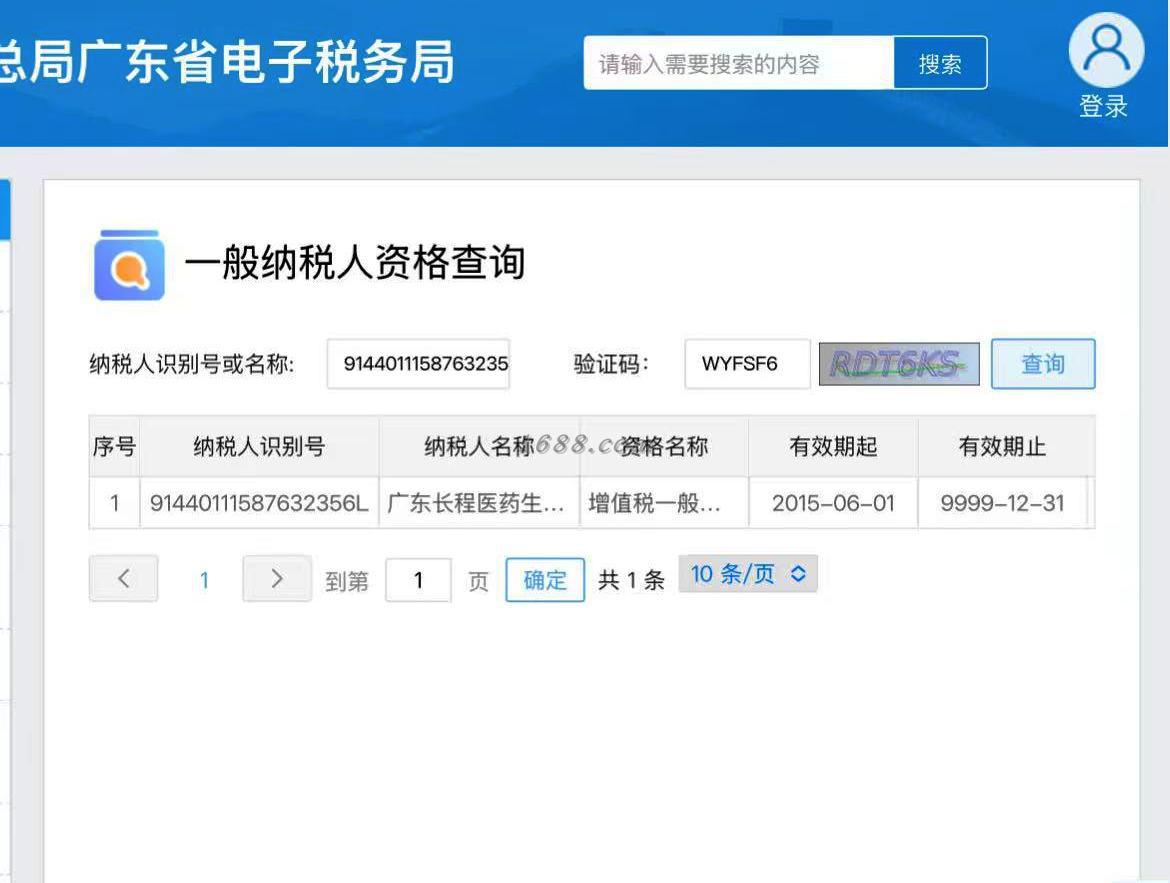Click the captcha code input field
1170x883 pixels.
[x=748, y=364]
